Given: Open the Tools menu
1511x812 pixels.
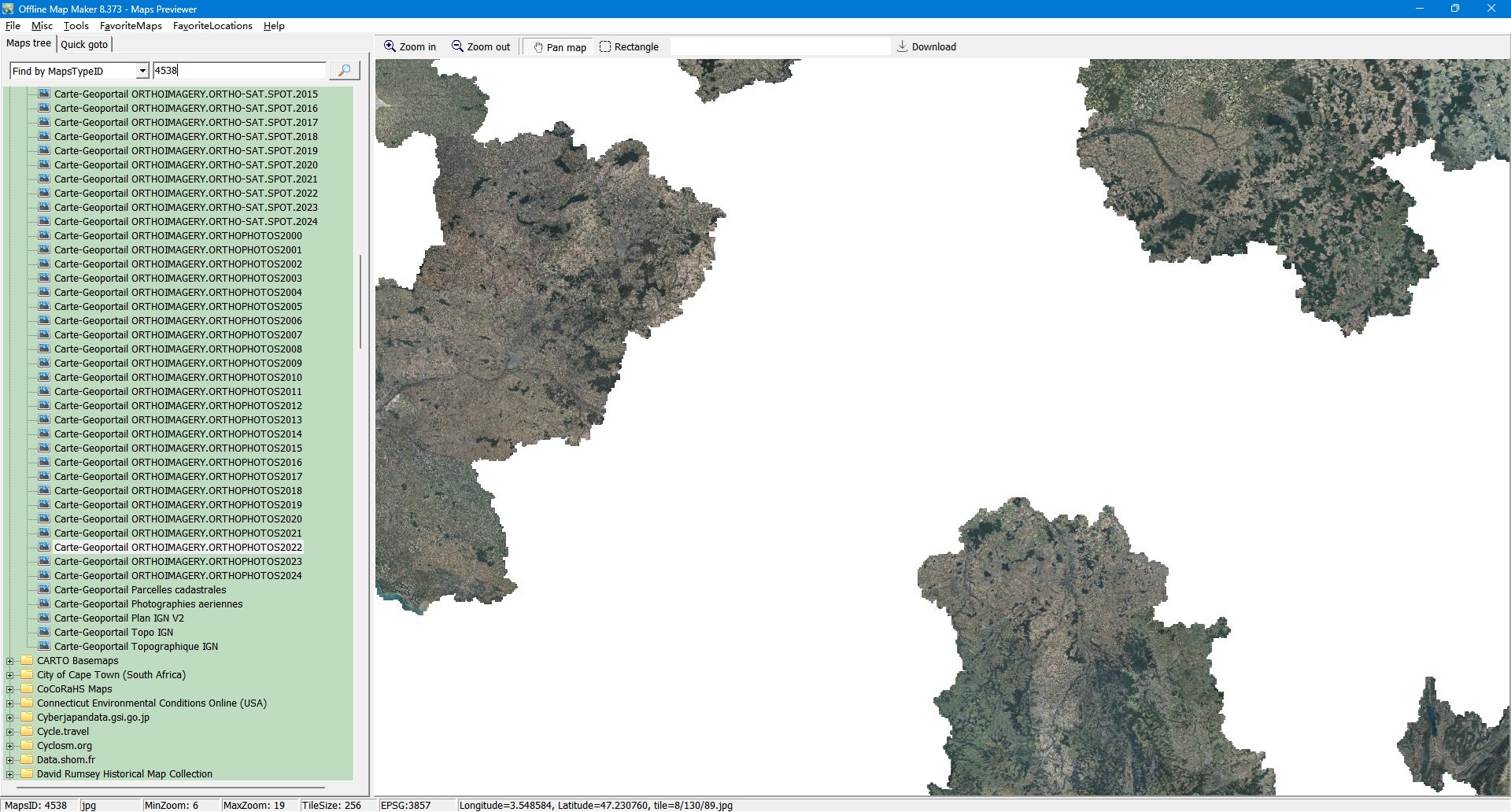Looking at the screenshot, I should click(x=76, y=26).
